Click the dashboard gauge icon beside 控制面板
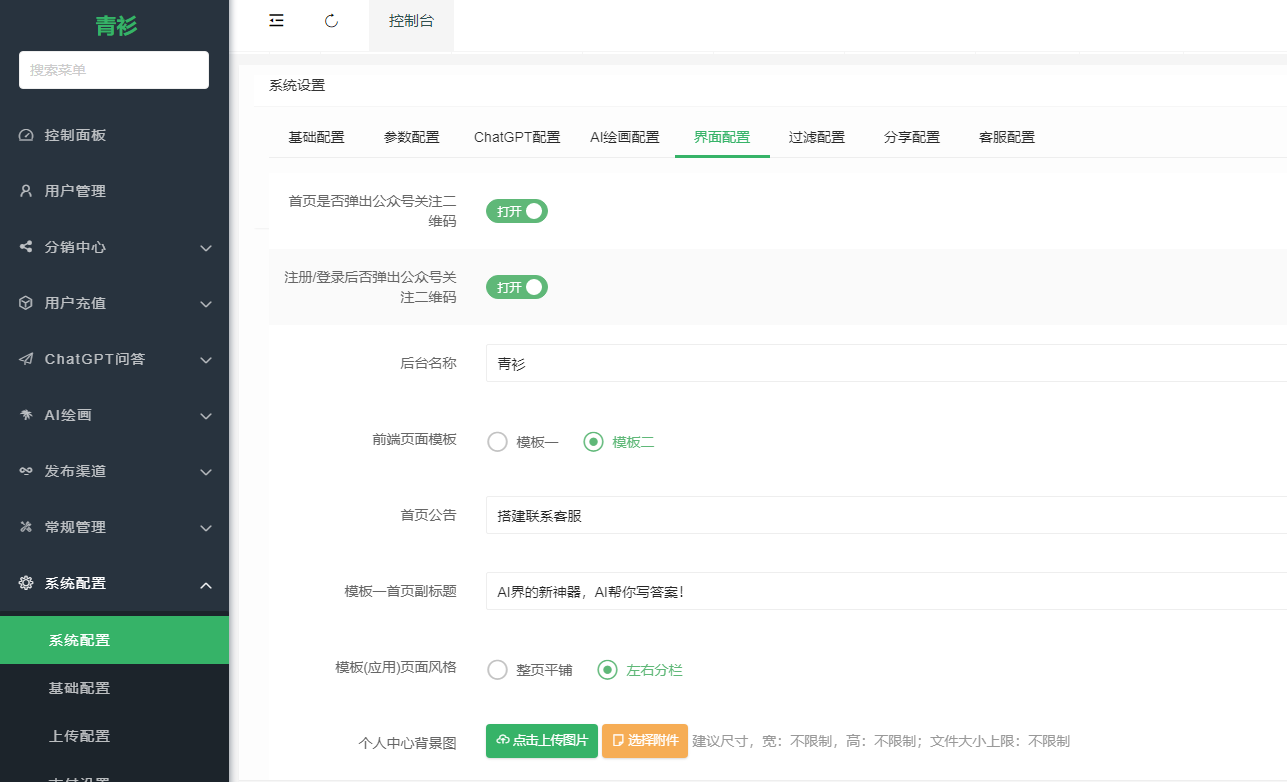Image resolution: width=1287 pixels, height=782 pixels. pyautogui.click(x=26, y=135)
